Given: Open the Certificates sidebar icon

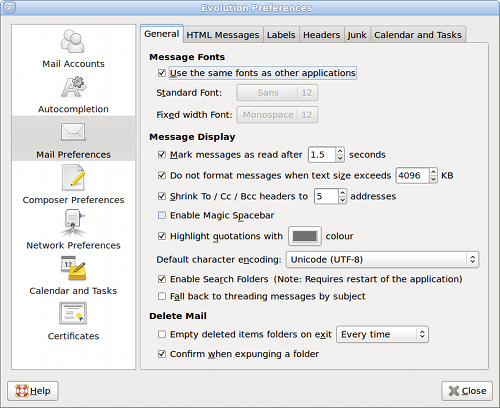Looking at the screenshot, I should pyautogui.click(x=73, y=313).
